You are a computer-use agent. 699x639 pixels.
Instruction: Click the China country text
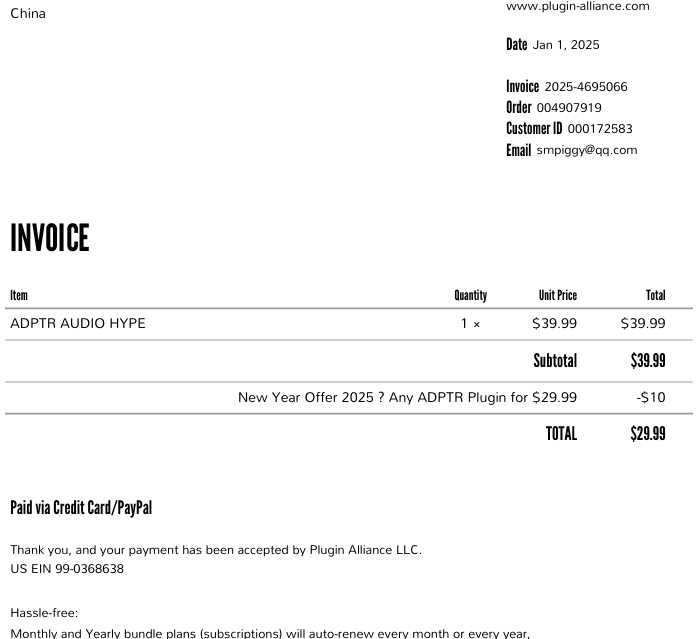coord(28,13)
